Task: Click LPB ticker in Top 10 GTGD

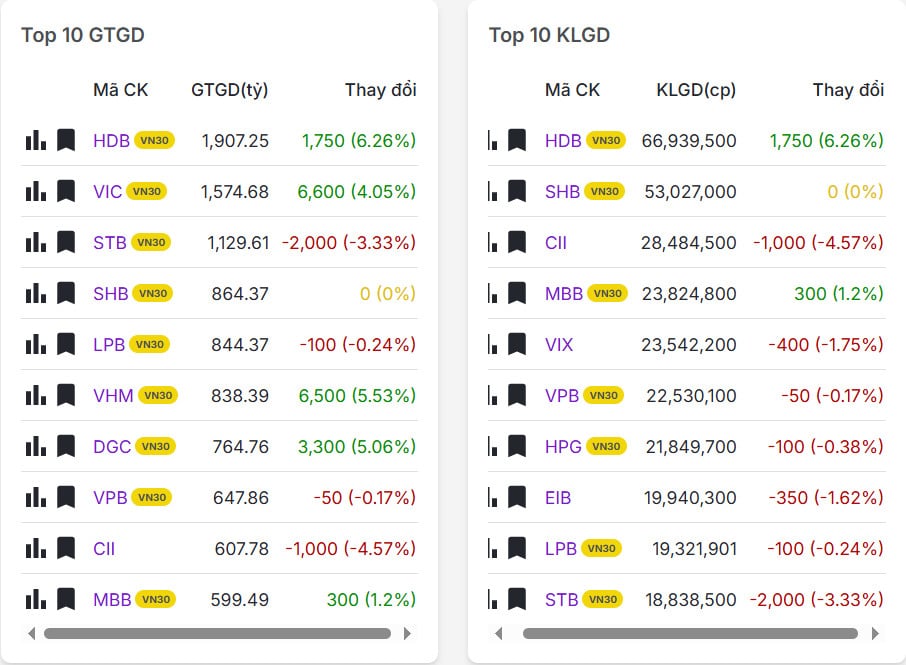Action: pyautogui.click(x=109, y=345)
